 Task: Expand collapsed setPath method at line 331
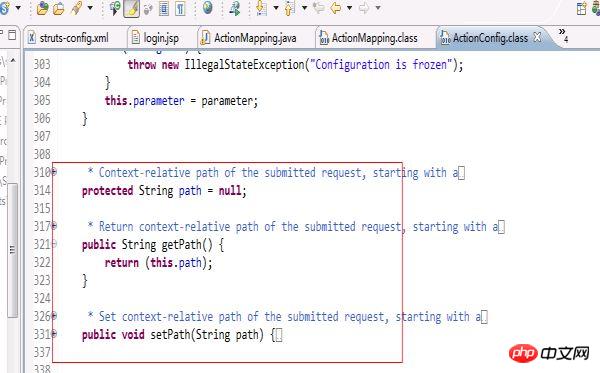54,334
